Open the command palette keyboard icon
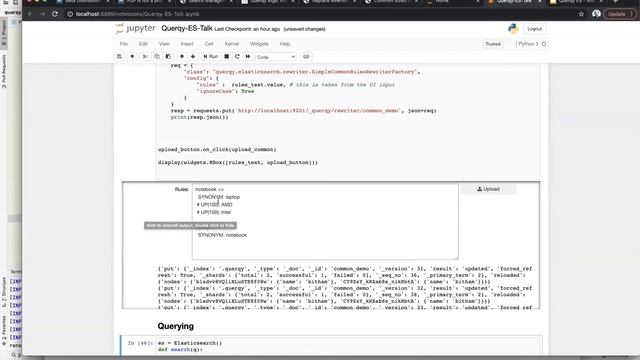Viewport: 640px width, 360px height. coord(306,57)
